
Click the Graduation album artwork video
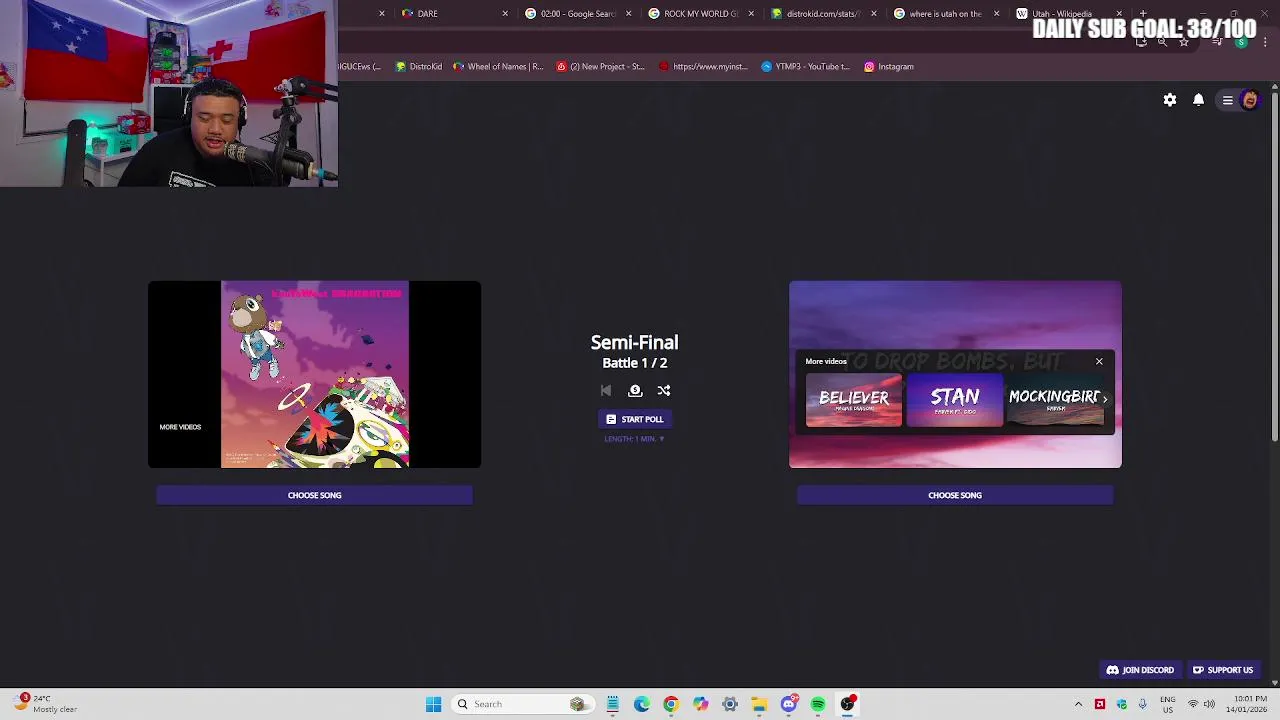click(315, 374)
